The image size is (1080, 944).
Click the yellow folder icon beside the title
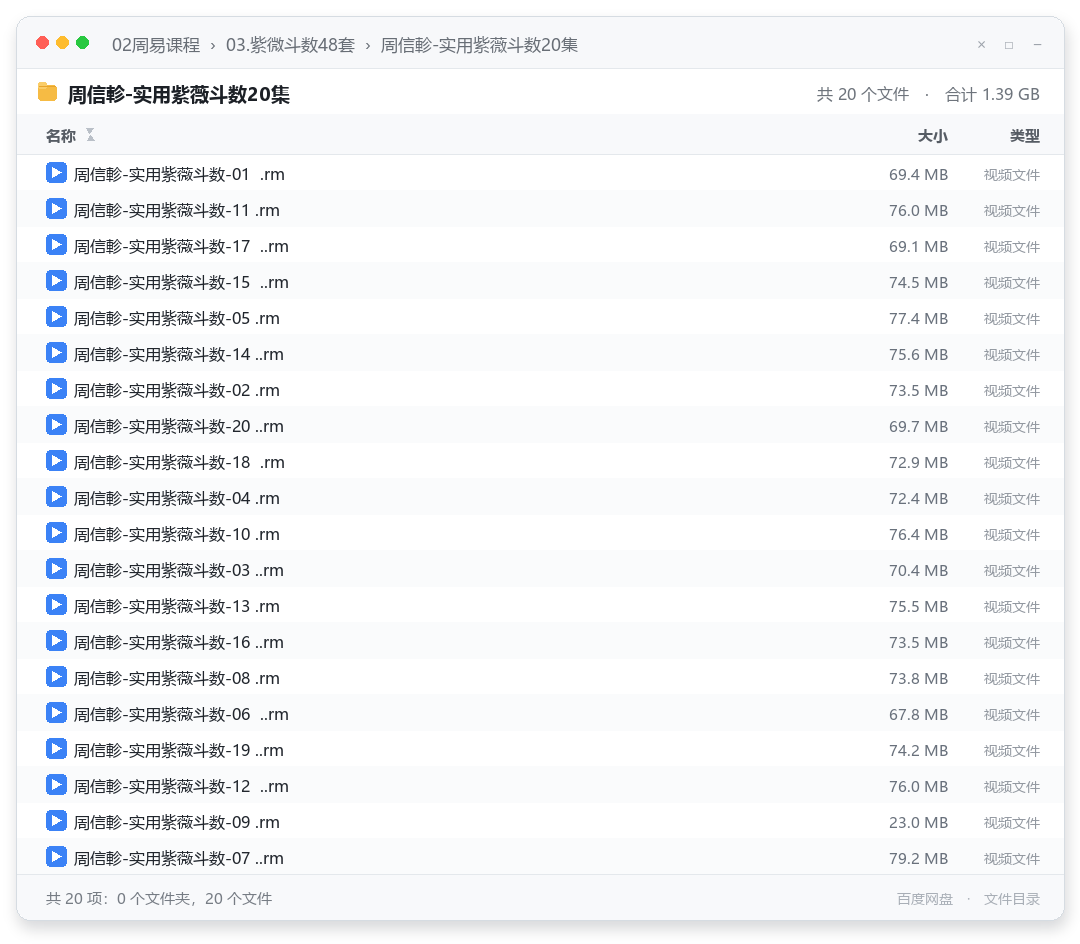[48, 92]
